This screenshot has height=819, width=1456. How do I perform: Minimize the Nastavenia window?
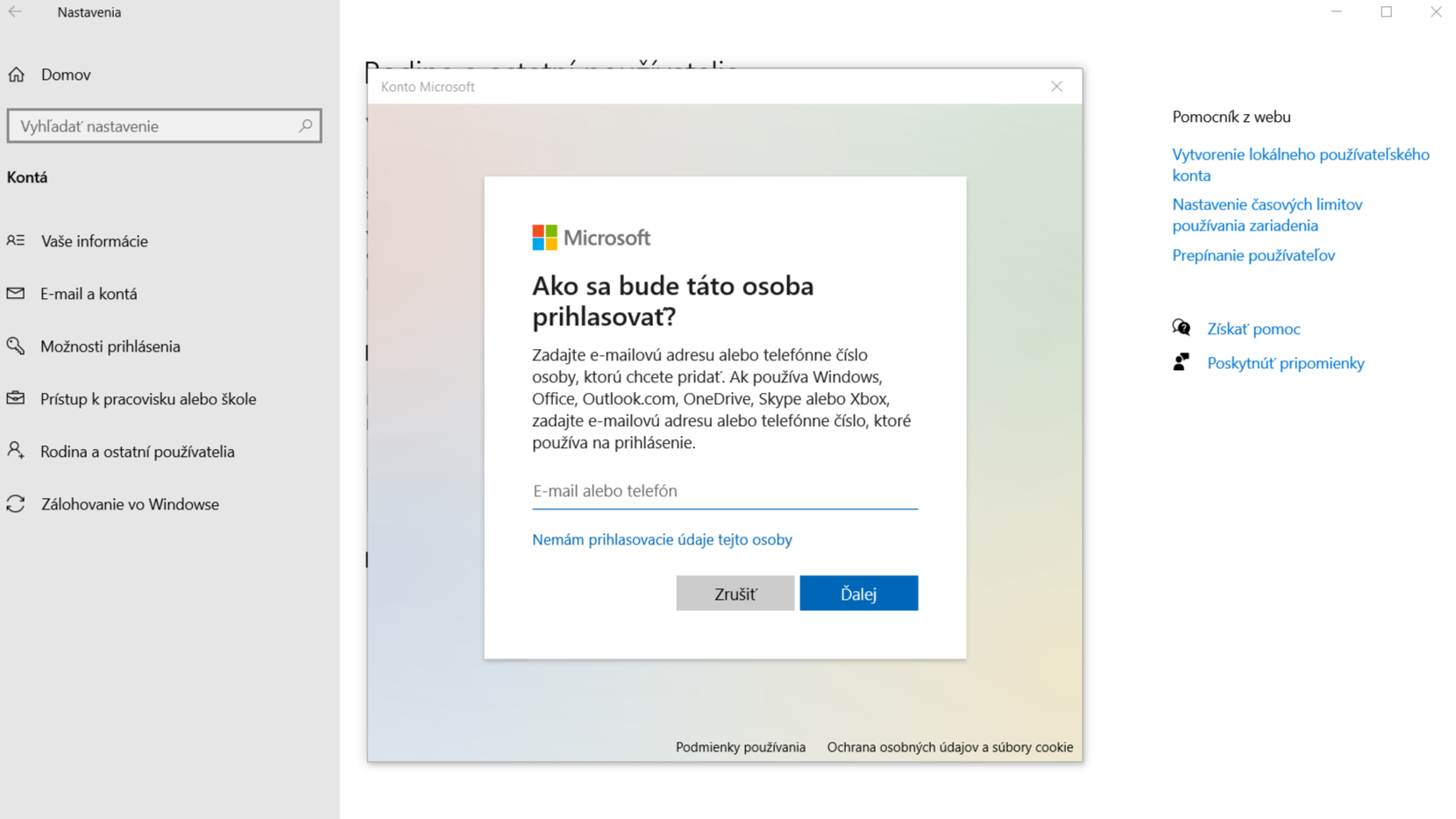(1336, 12)
